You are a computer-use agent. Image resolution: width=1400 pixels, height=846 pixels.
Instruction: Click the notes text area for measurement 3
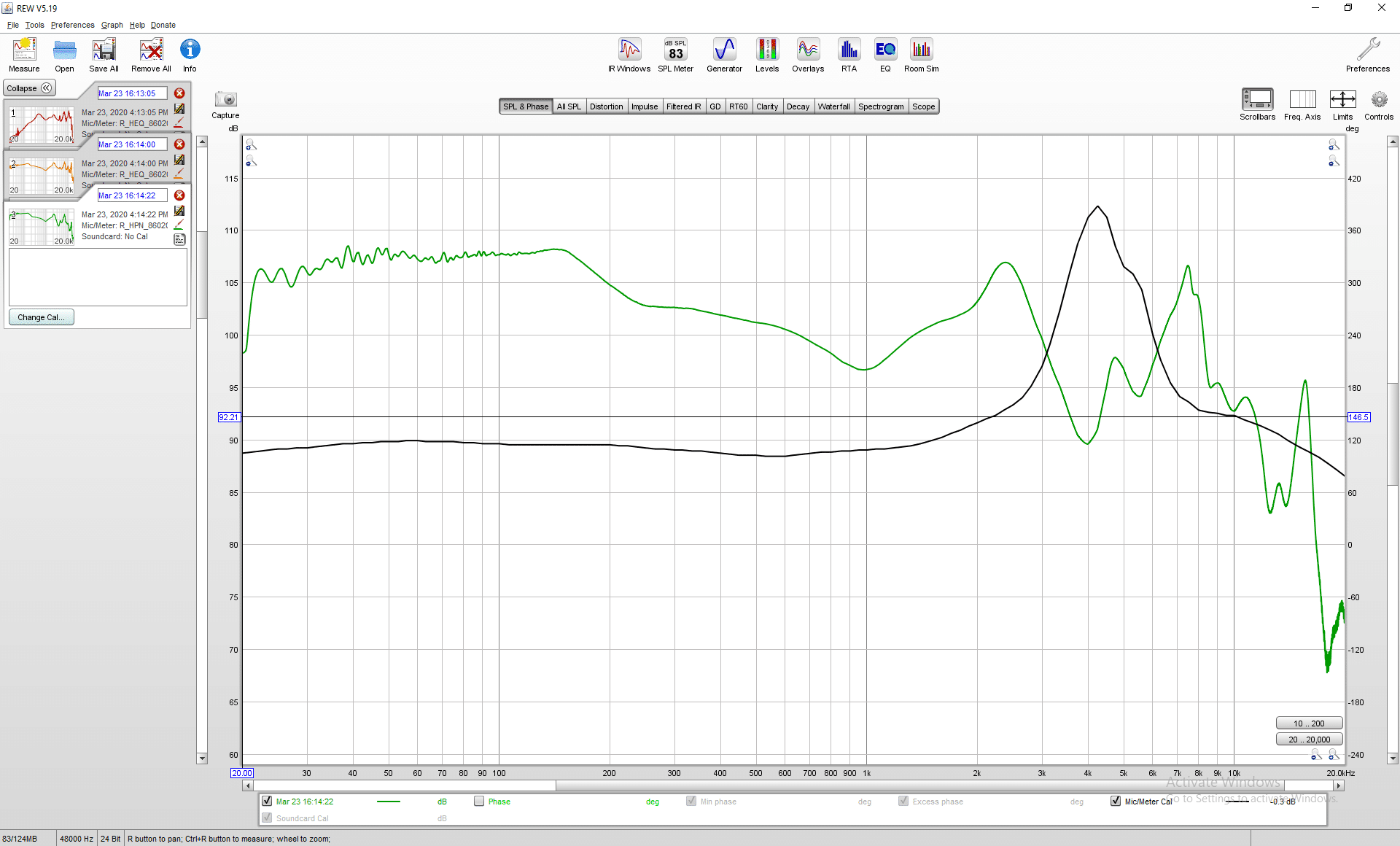[98, 277]
